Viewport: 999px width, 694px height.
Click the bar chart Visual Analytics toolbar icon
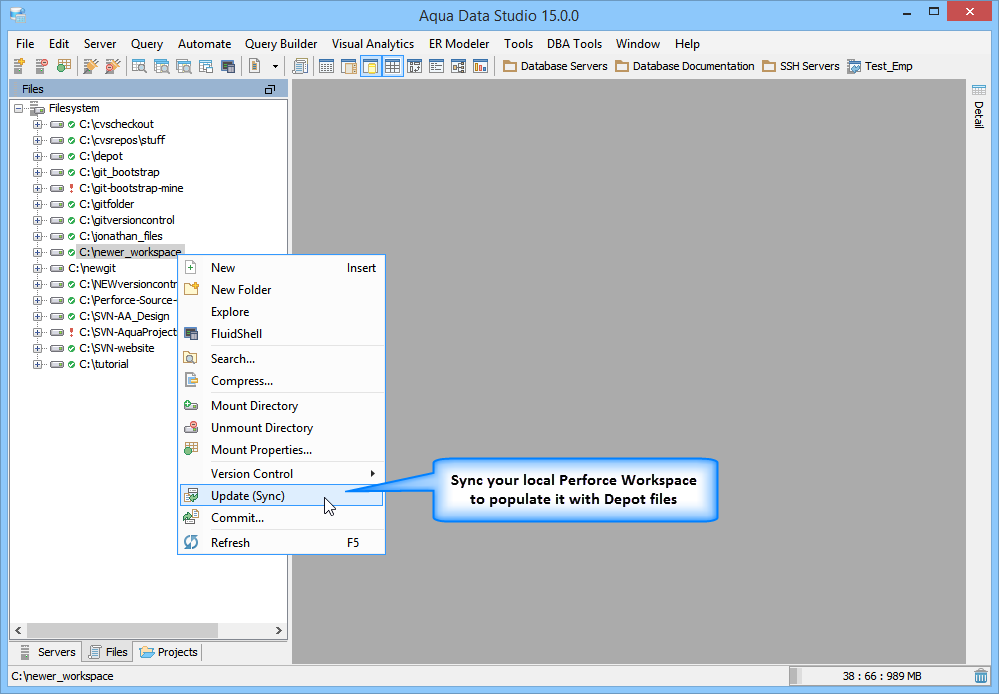480,66
